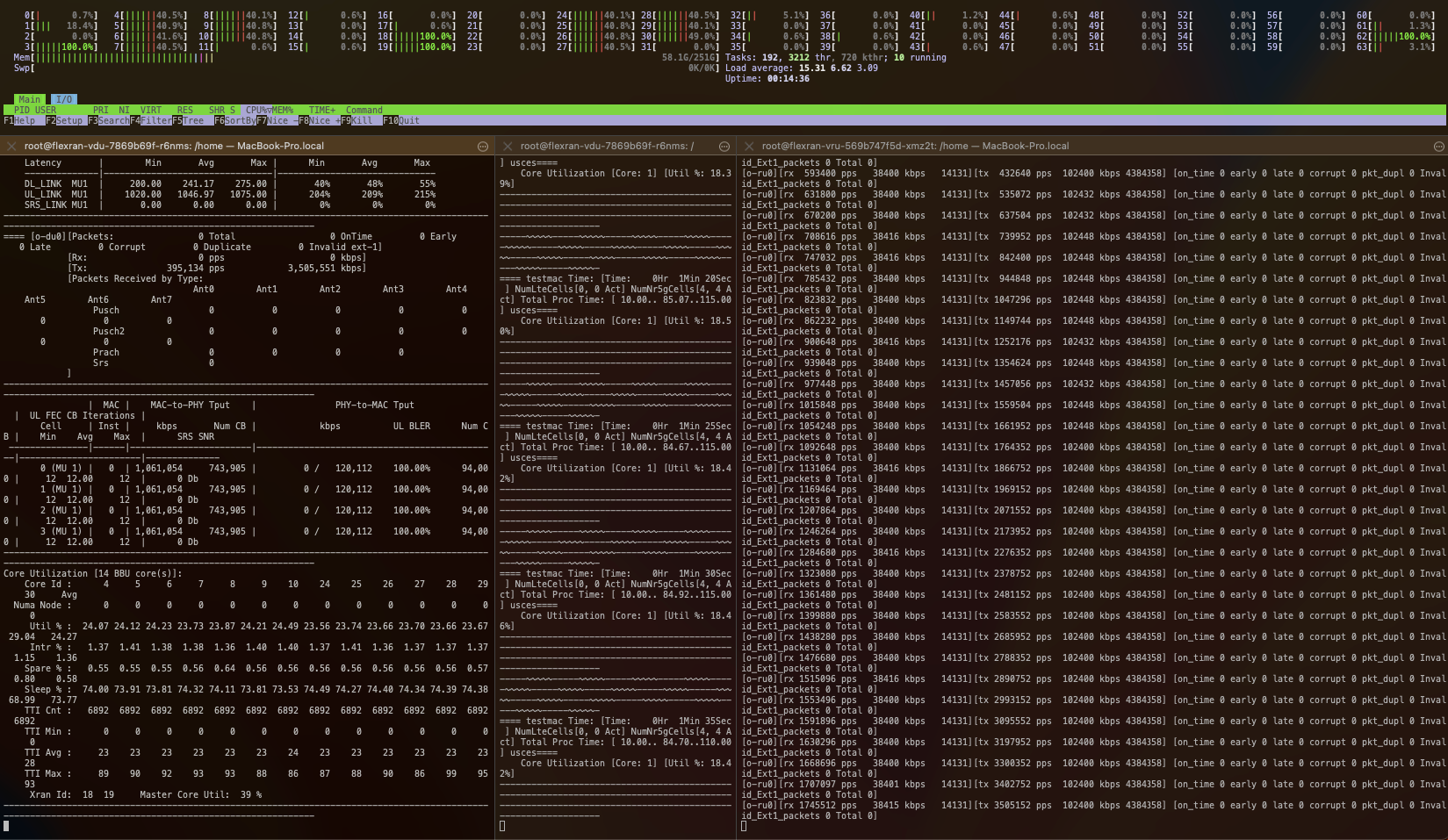Select the htop Main tab

click(x=29, y=100)
